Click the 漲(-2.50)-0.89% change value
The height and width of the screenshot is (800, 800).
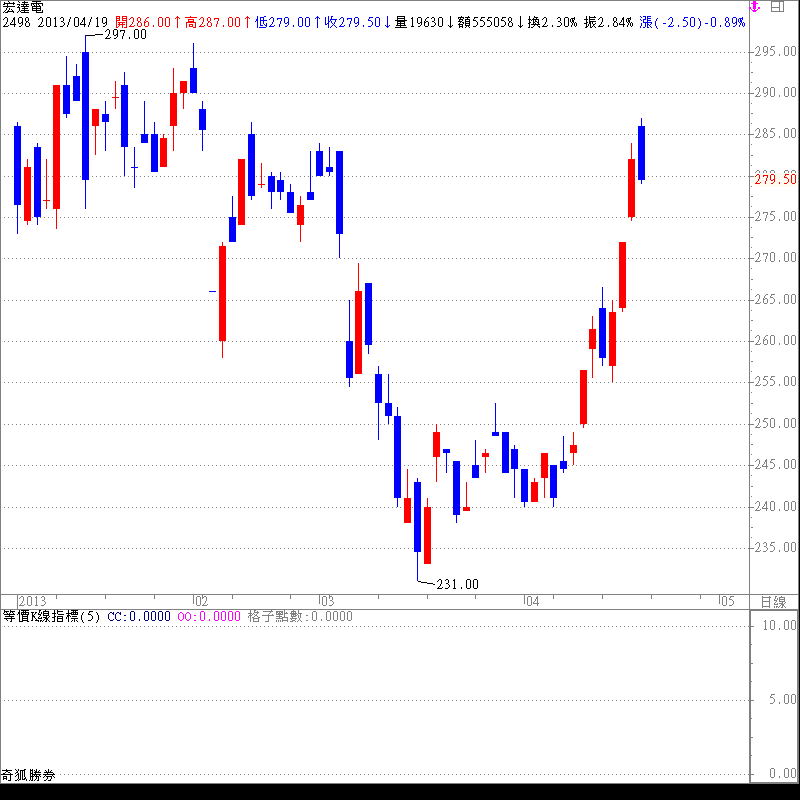692,21
